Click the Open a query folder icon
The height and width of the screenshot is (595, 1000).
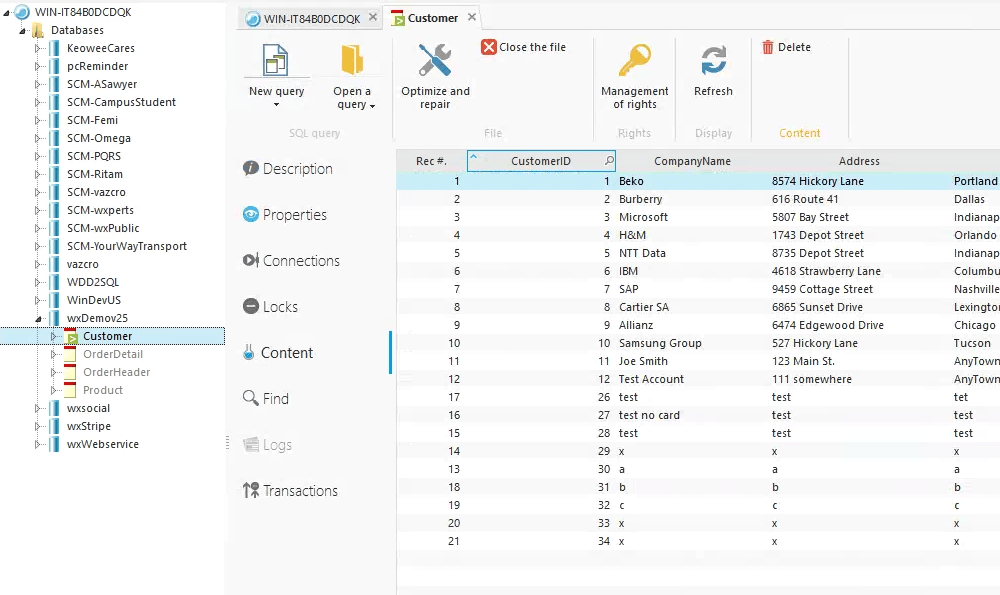352,61
